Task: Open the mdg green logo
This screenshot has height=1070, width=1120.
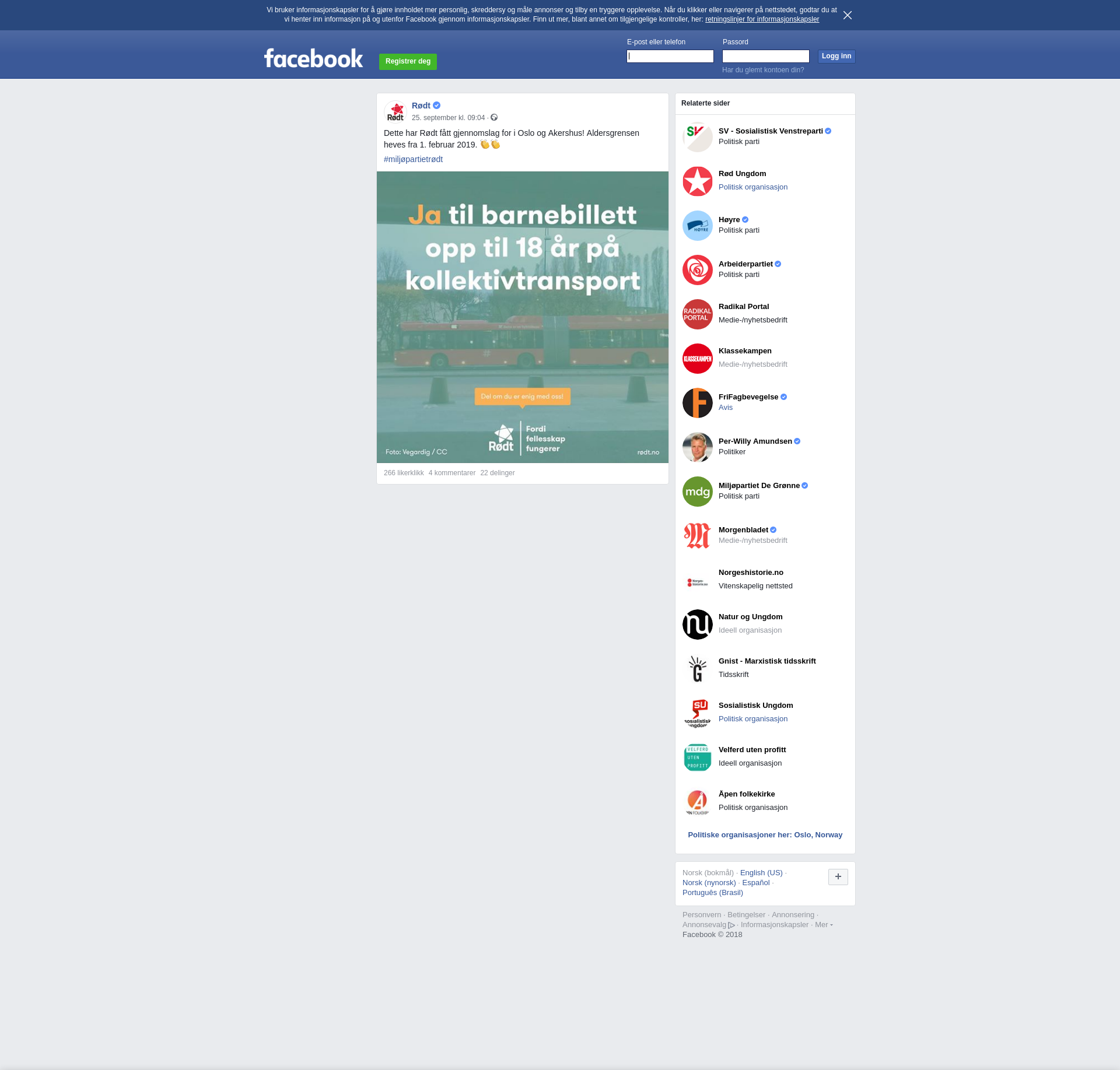Action: (698, 492)
